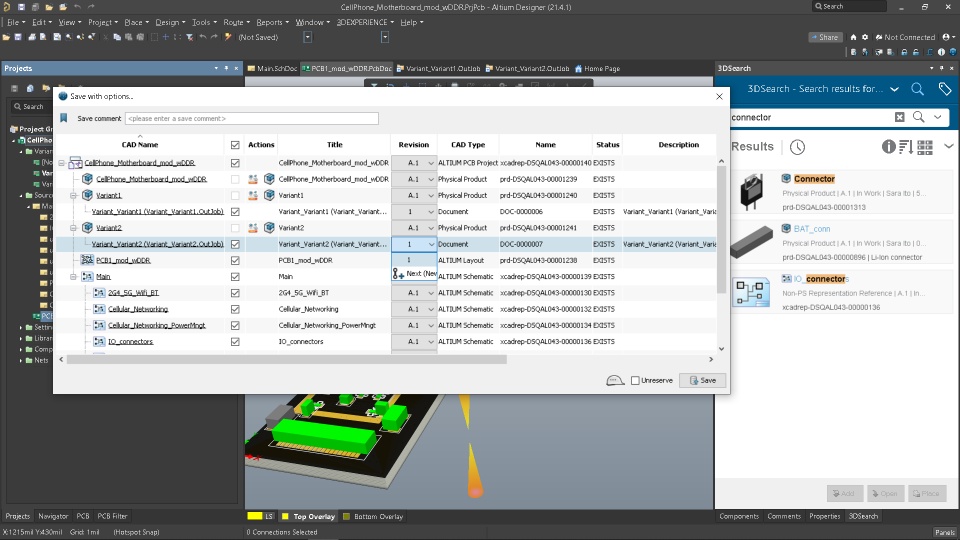Image resolution: width=960 pixels, height=540 pixels.
Task: Click the PCB1_mod_wDDR CAD name link
Action: pos(123,260)
